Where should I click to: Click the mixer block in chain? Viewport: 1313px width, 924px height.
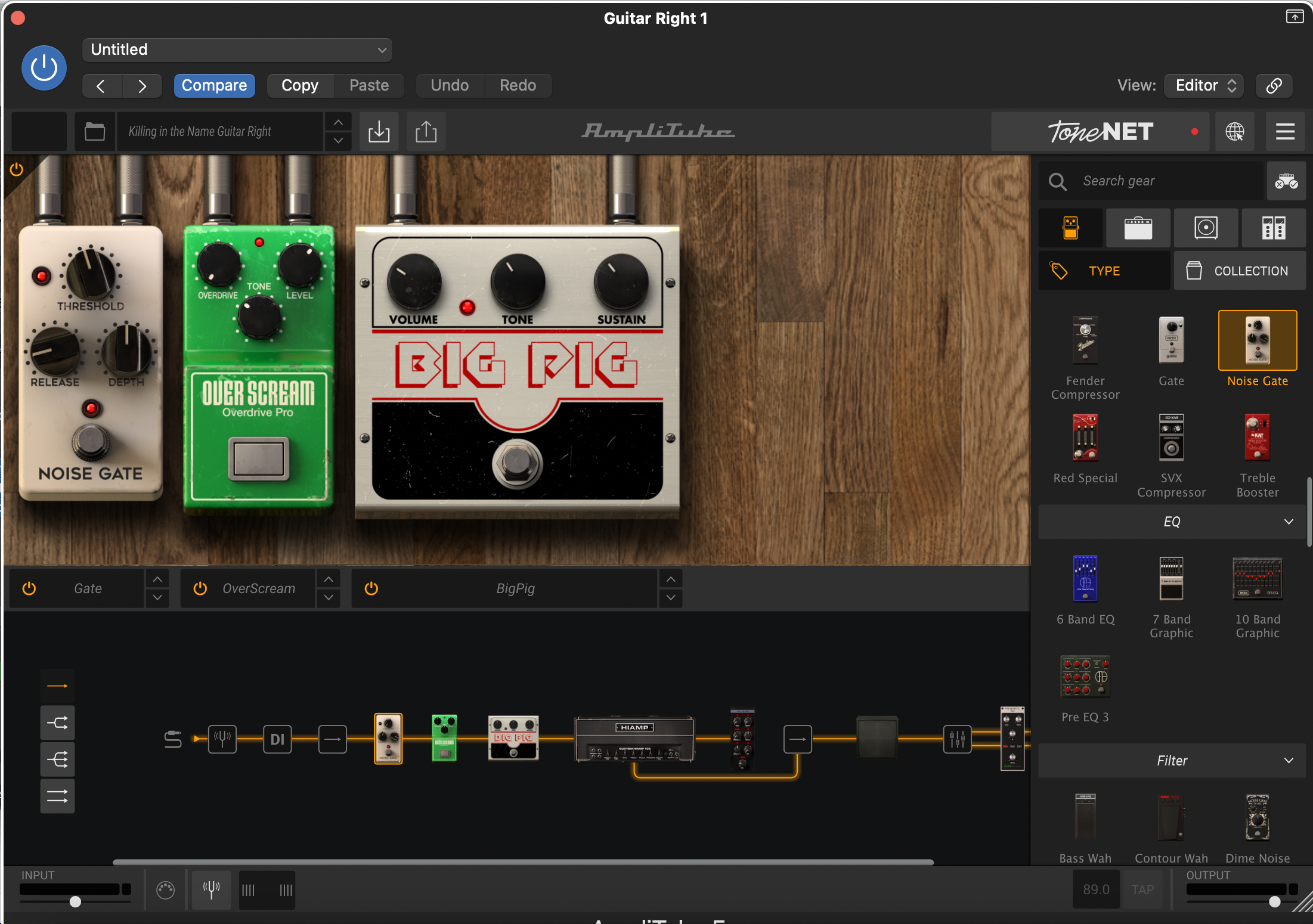957,739
